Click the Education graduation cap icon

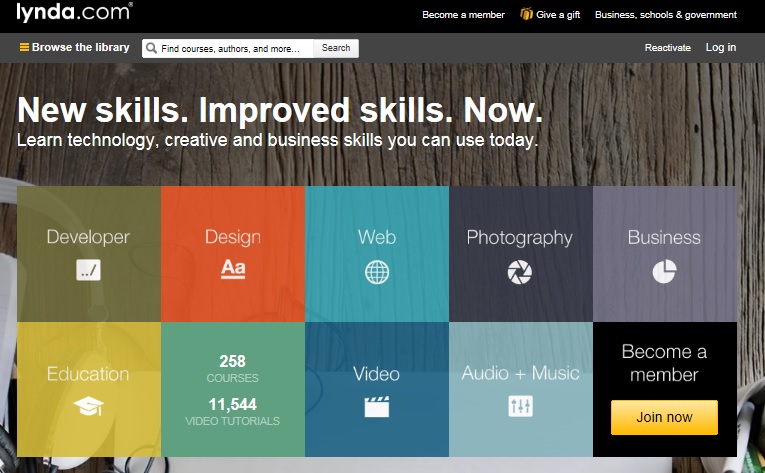88,405
